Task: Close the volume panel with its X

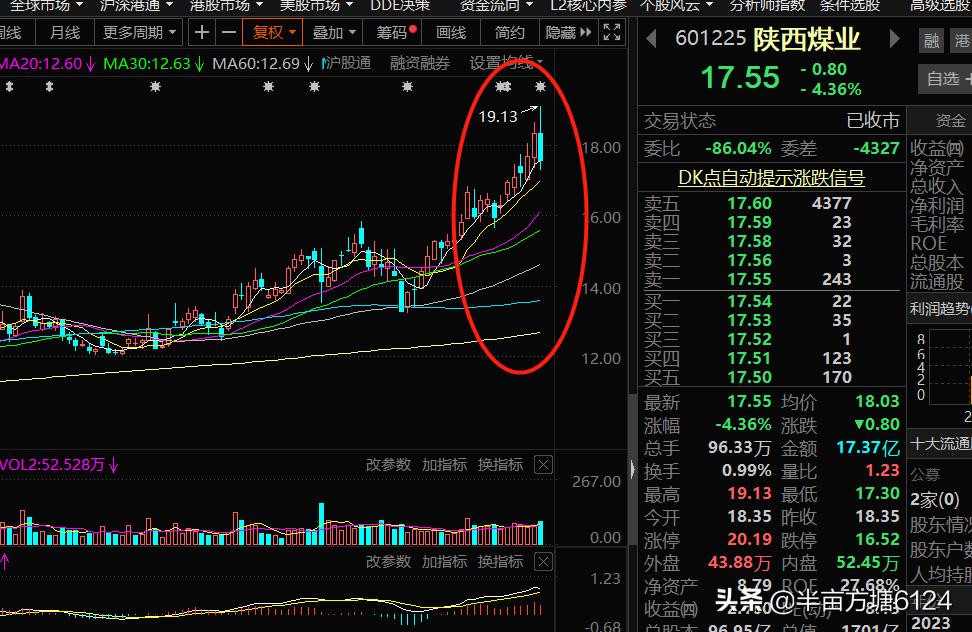Action: (542, 464)
